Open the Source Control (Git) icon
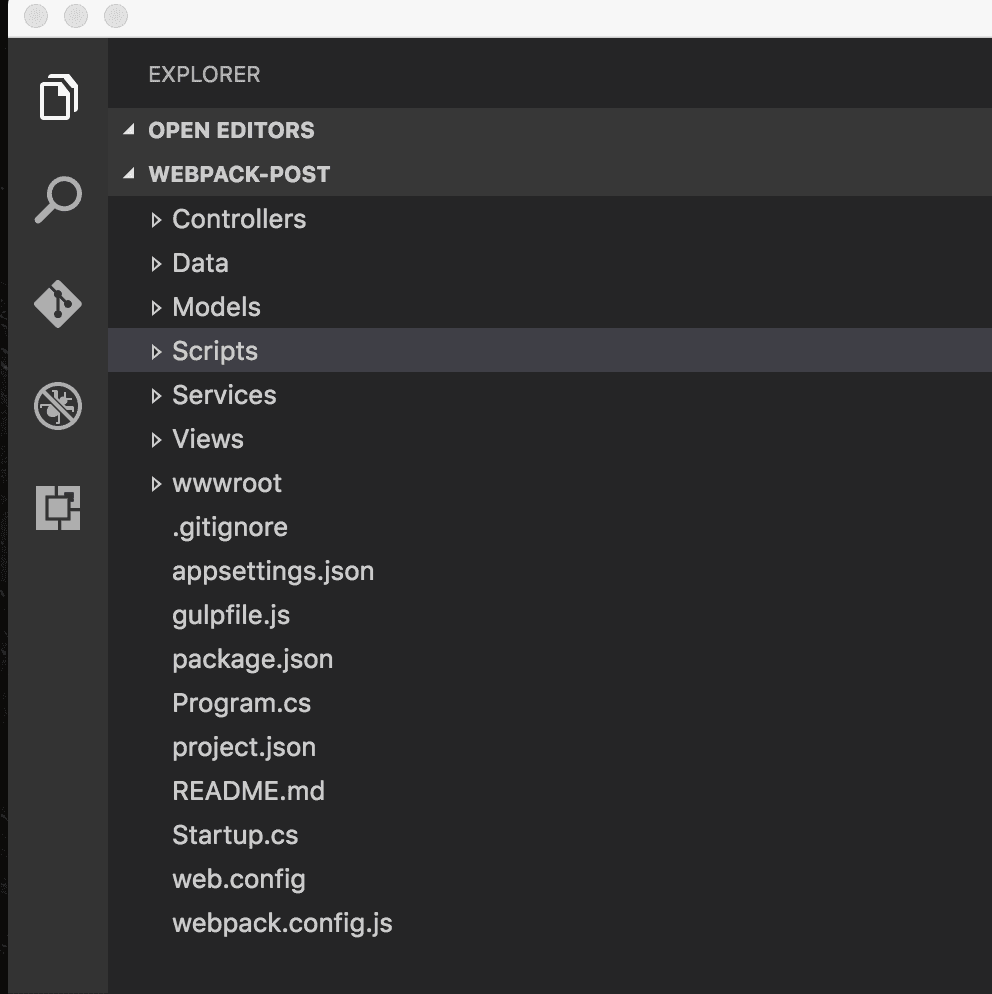Viewport: 992px width, 994px height. click(x=57, y=304)
